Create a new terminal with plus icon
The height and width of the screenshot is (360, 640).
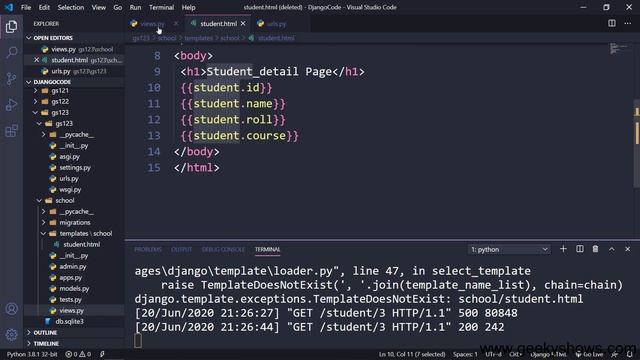[563, 249]
